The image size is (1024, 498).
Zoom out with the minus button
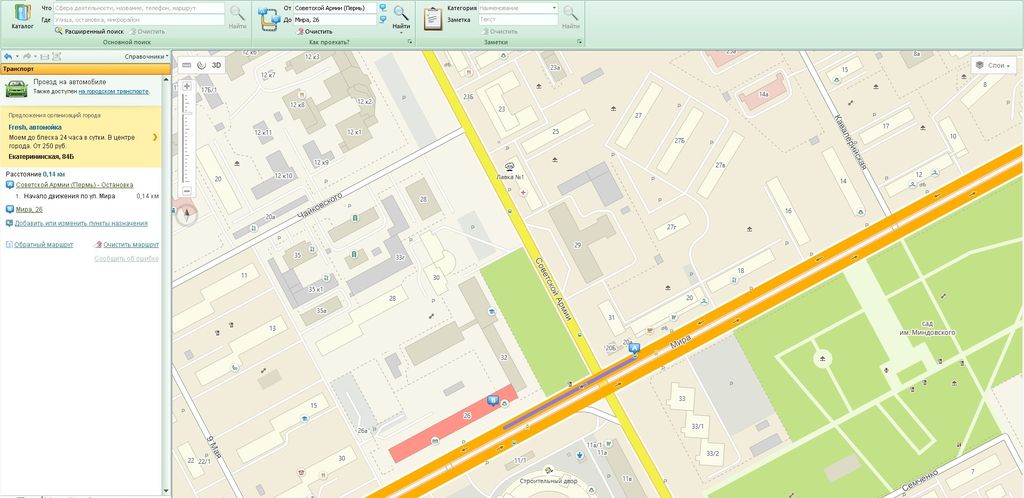click(x=186, y=190)
